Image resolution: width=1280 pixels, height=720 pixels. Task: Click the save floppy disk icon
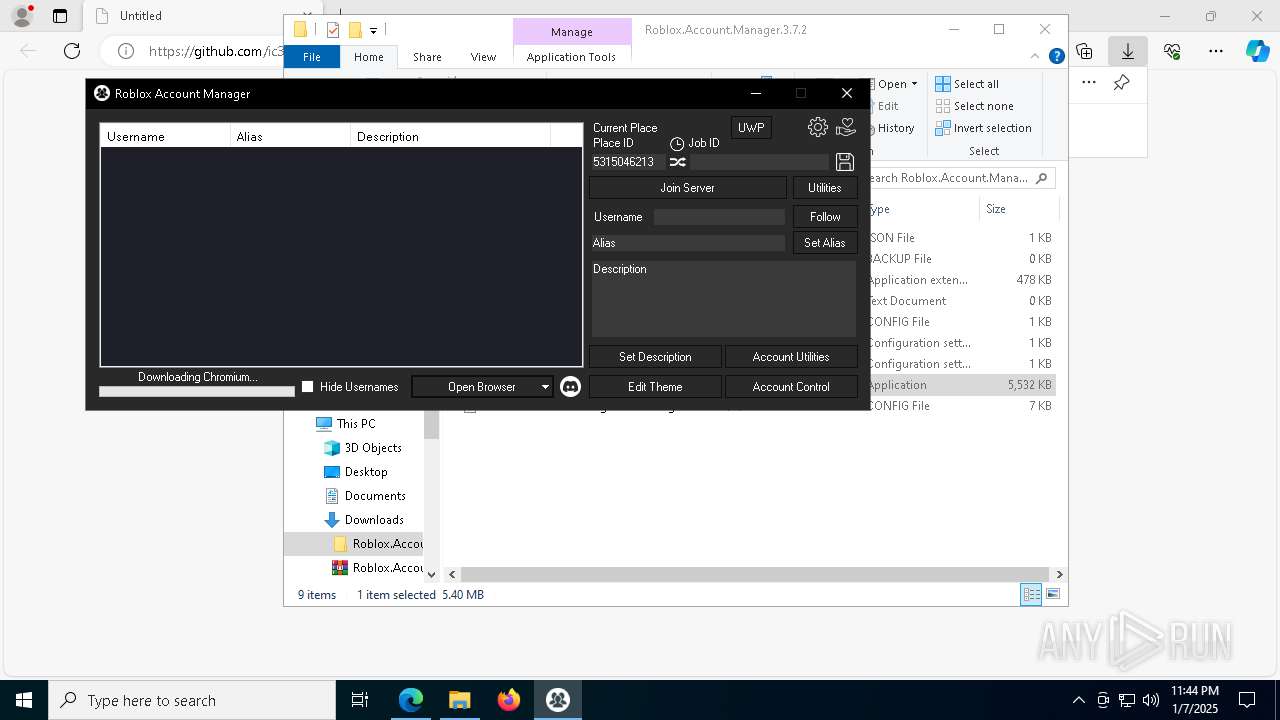[x=845, y=162]
